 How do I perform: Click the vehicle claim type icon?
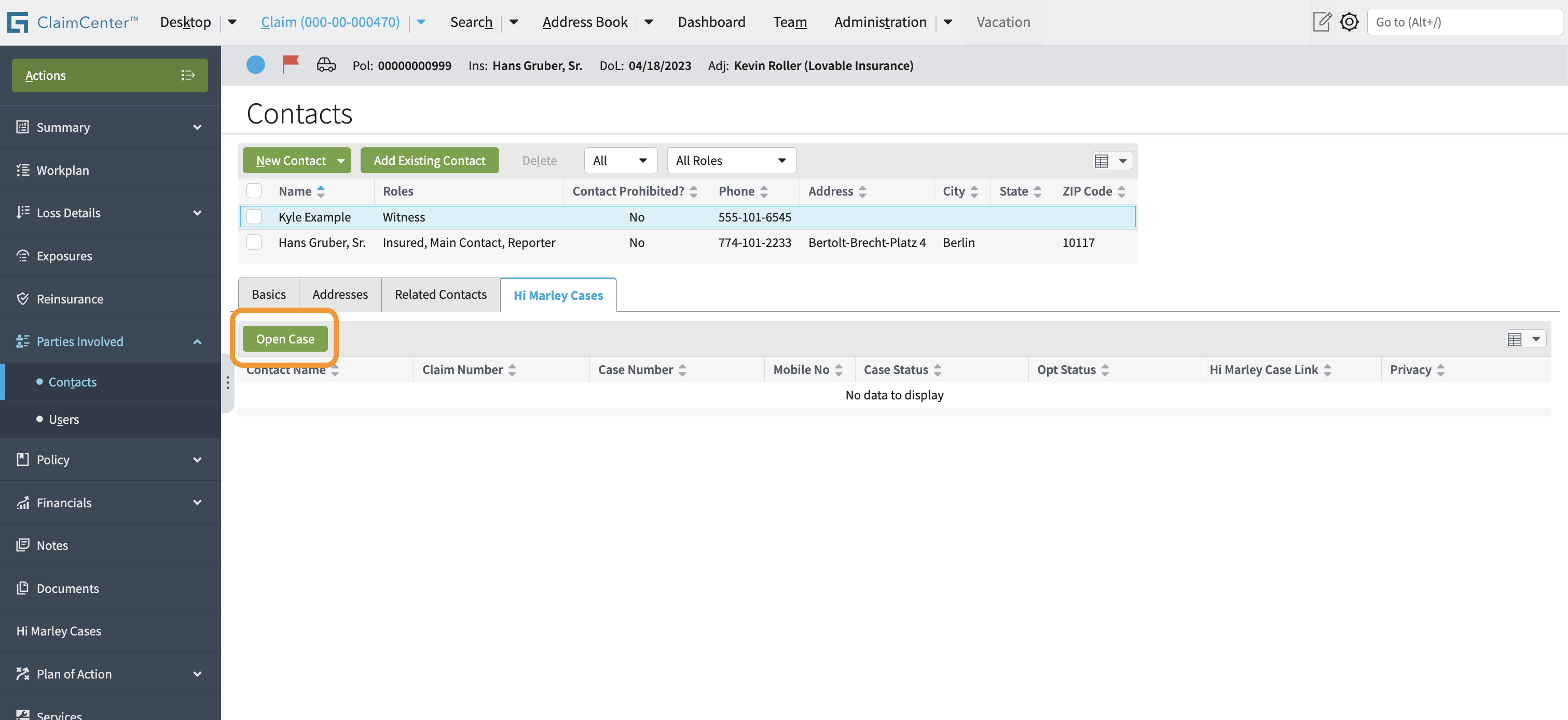(x=326, y=64)
